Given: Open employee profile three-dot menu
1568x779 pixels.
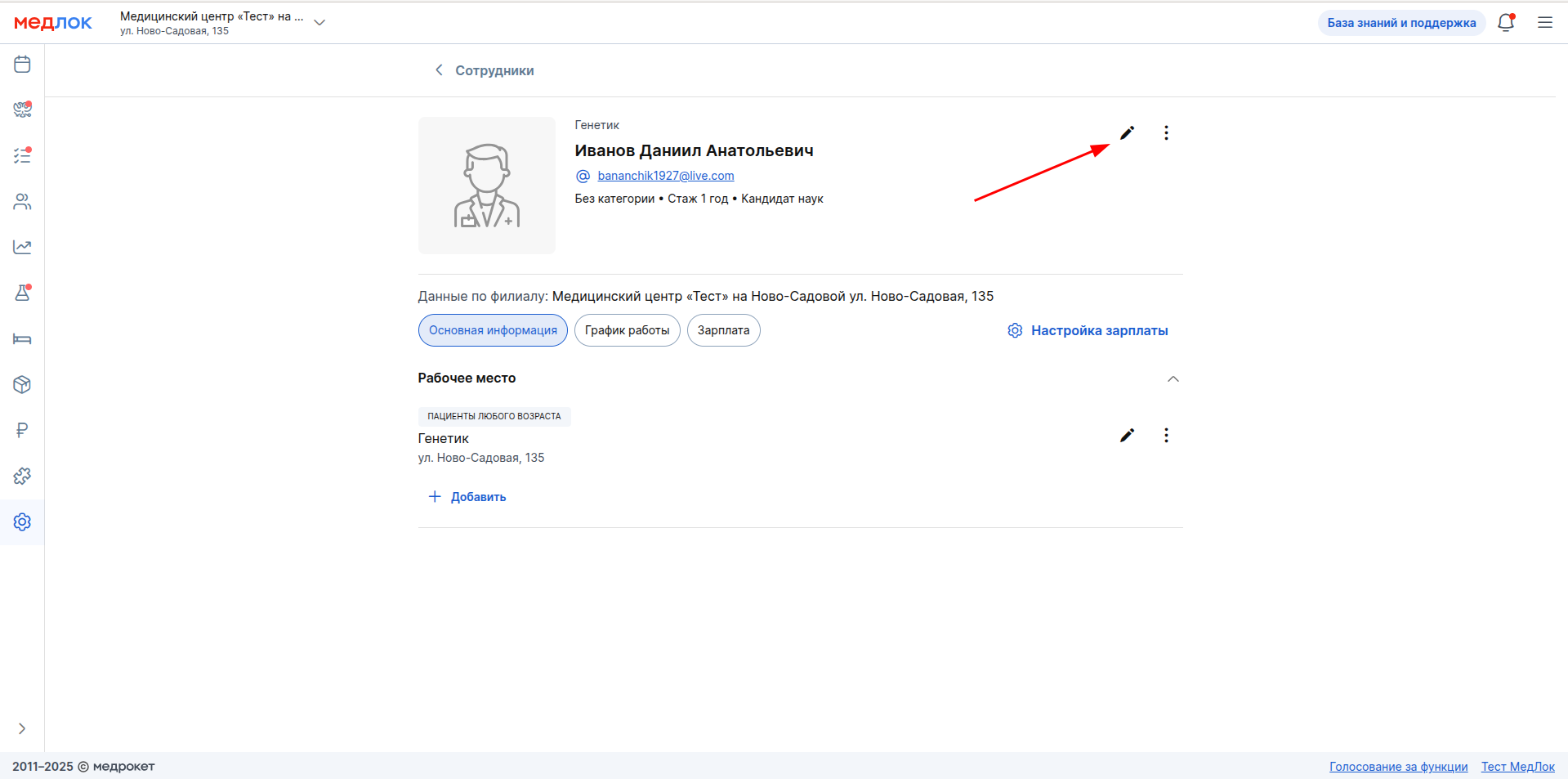Looking at the screenshot, I should (x=1166, y=133).
